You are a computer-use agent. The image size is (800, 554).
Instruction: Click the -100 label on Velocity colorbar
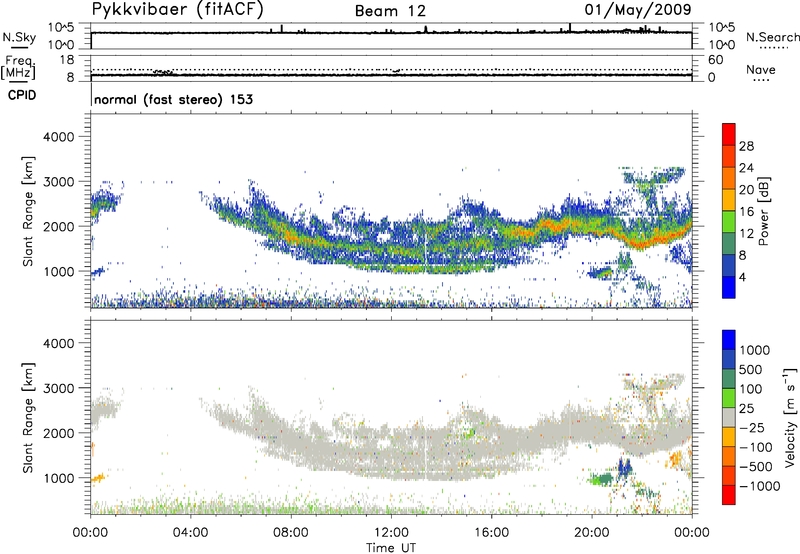coord(755,447)
